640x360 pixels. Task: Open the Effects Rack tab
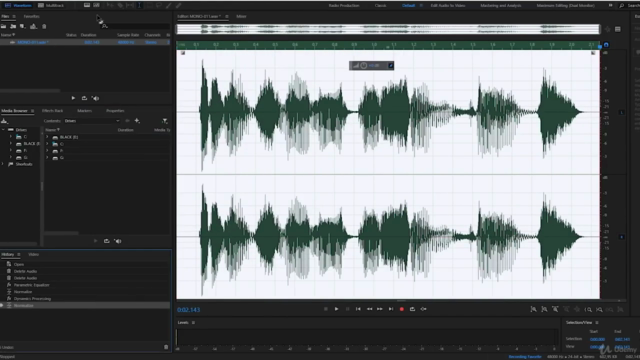click(53, 111)
